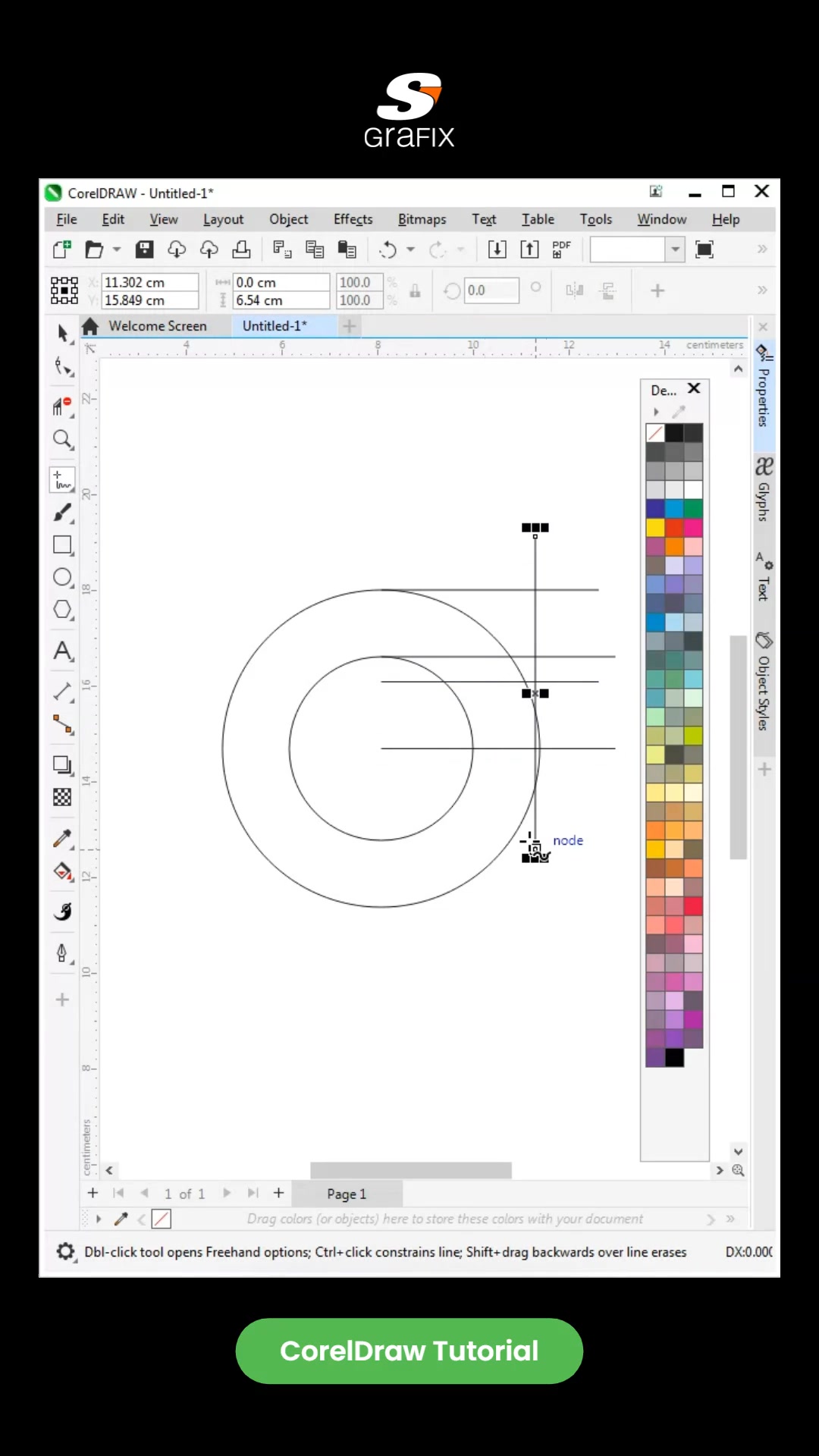
Task: Expand the Undo history dropdown
Action: pyautogui.click(x=411, y=249)
